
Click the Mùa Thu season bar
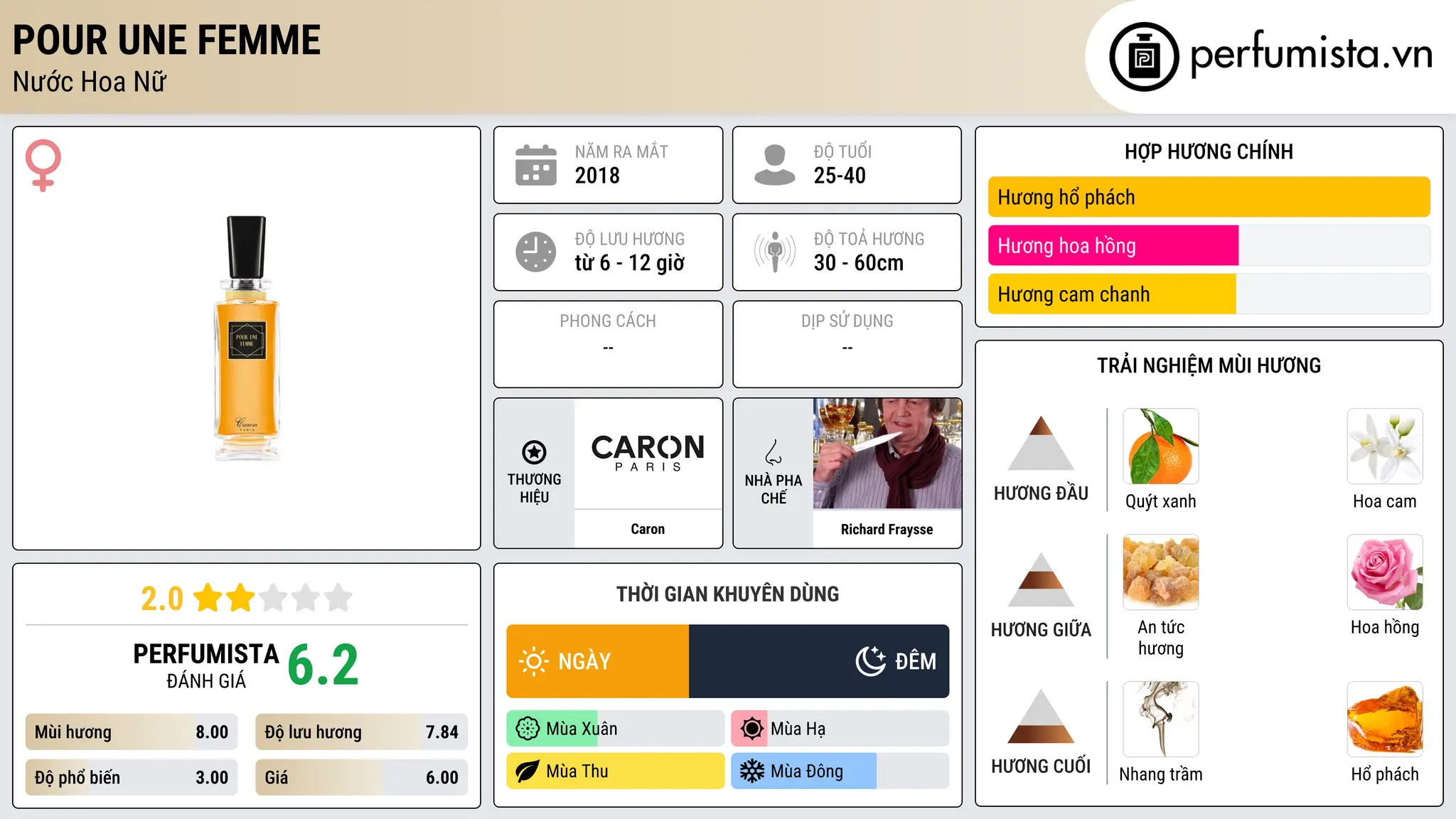click(615, 771)
